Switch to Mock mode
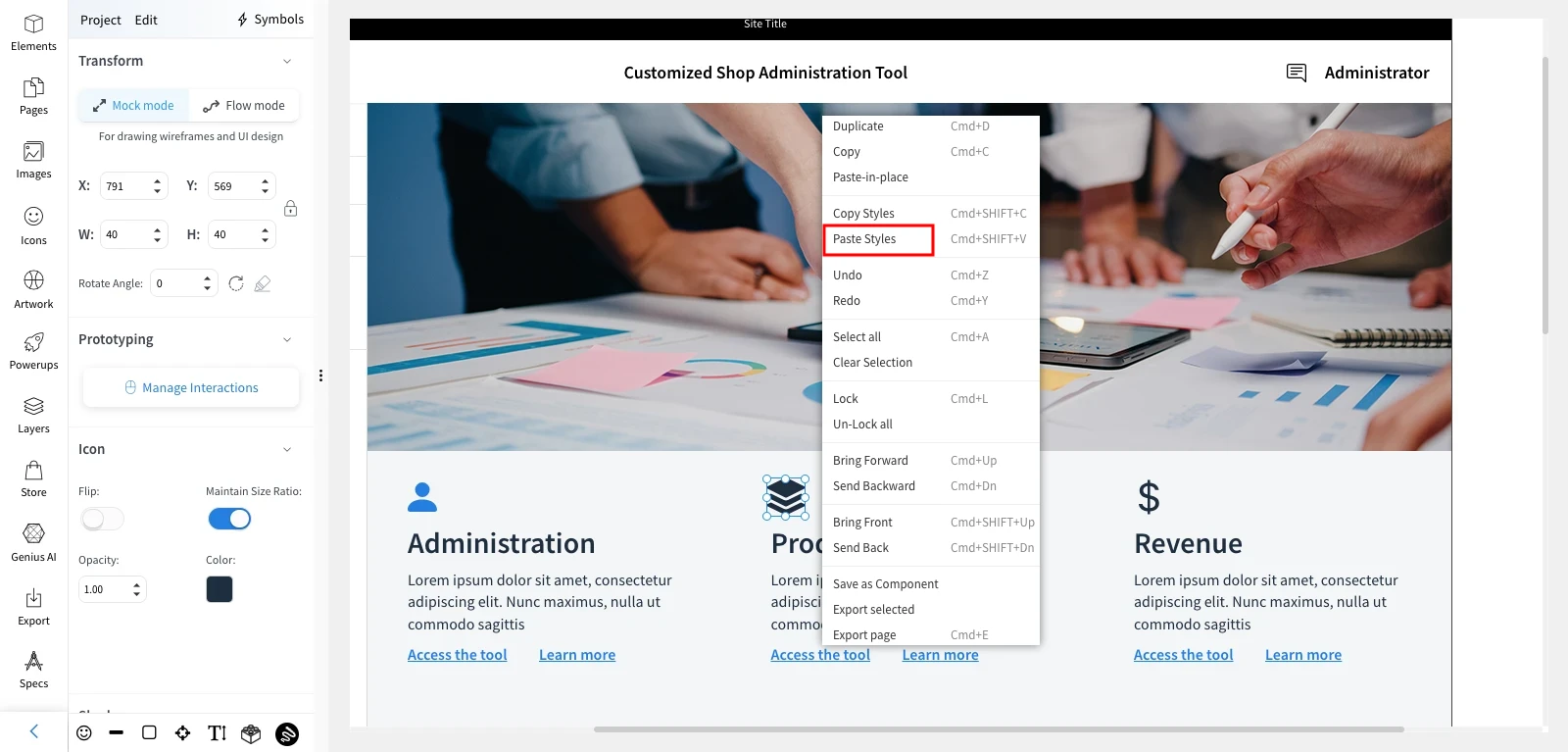Image resolution: width=1568 pixels, height=752 pixels. tap(133, 106)
